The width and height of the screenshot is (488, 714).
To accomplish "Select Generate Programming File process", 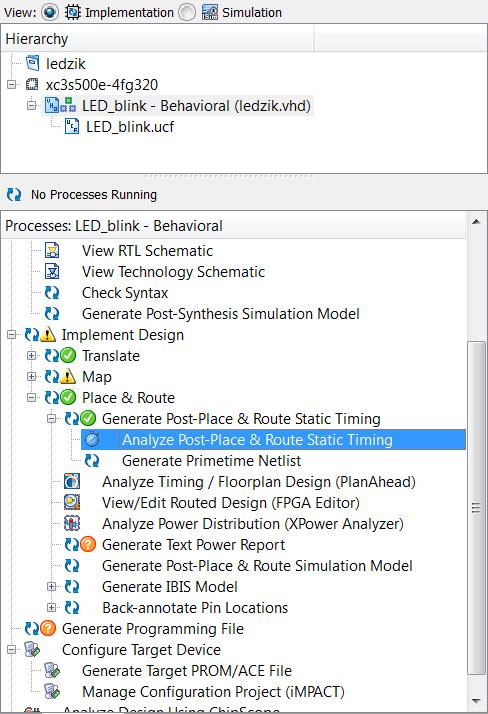I will (153, 628).
